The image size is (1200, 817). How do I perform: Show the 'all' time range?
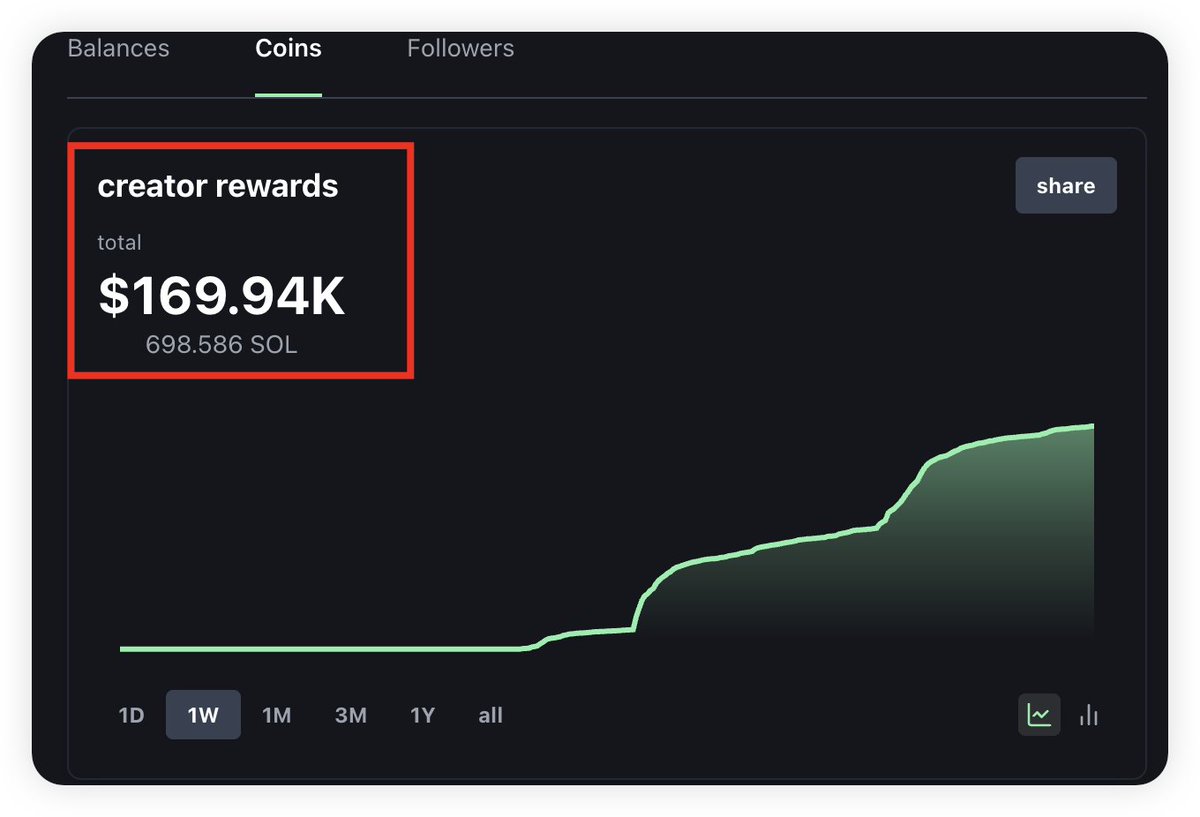(x=490, y=715)
